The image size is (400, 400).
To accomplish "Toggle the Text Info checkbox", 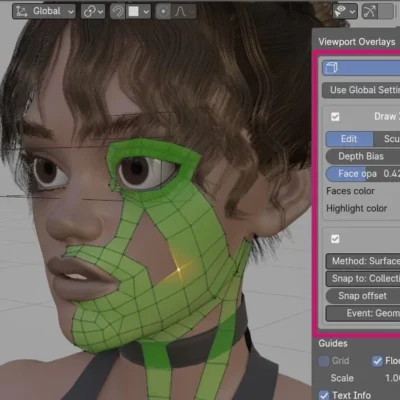I will [x=324, y=395].
